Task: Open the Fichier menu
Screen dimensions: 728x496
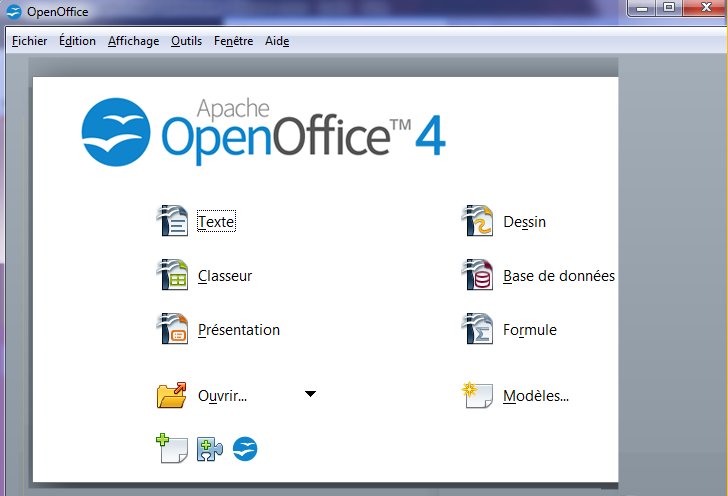Action: (29, 41)
